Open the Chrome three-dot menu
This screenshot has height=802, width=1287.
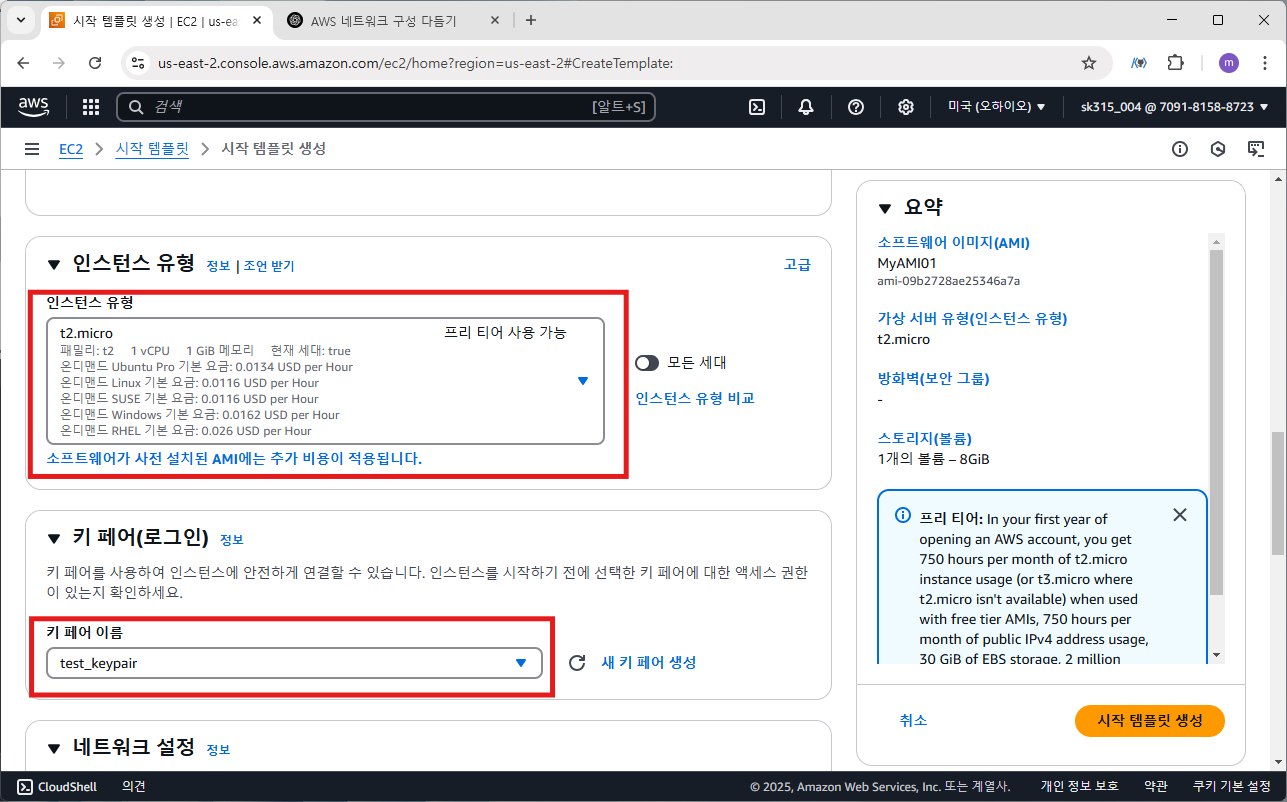[1265, 63]
